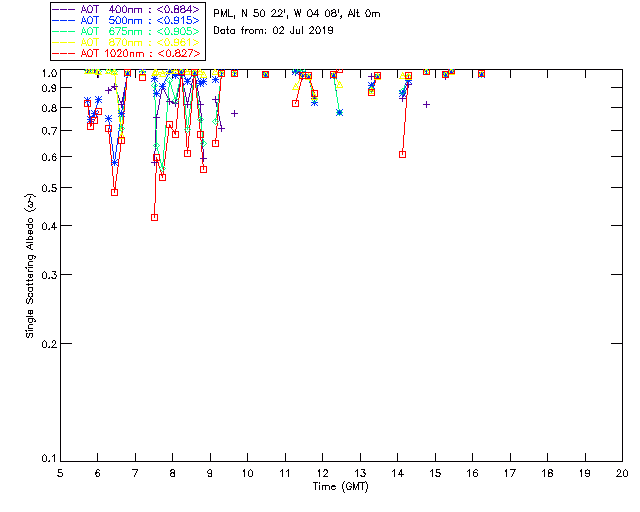Viewport: 640px width, 512px height.
Task: Click the isolated purple plus marker after 14.5 hours
Action: (426, 105)
